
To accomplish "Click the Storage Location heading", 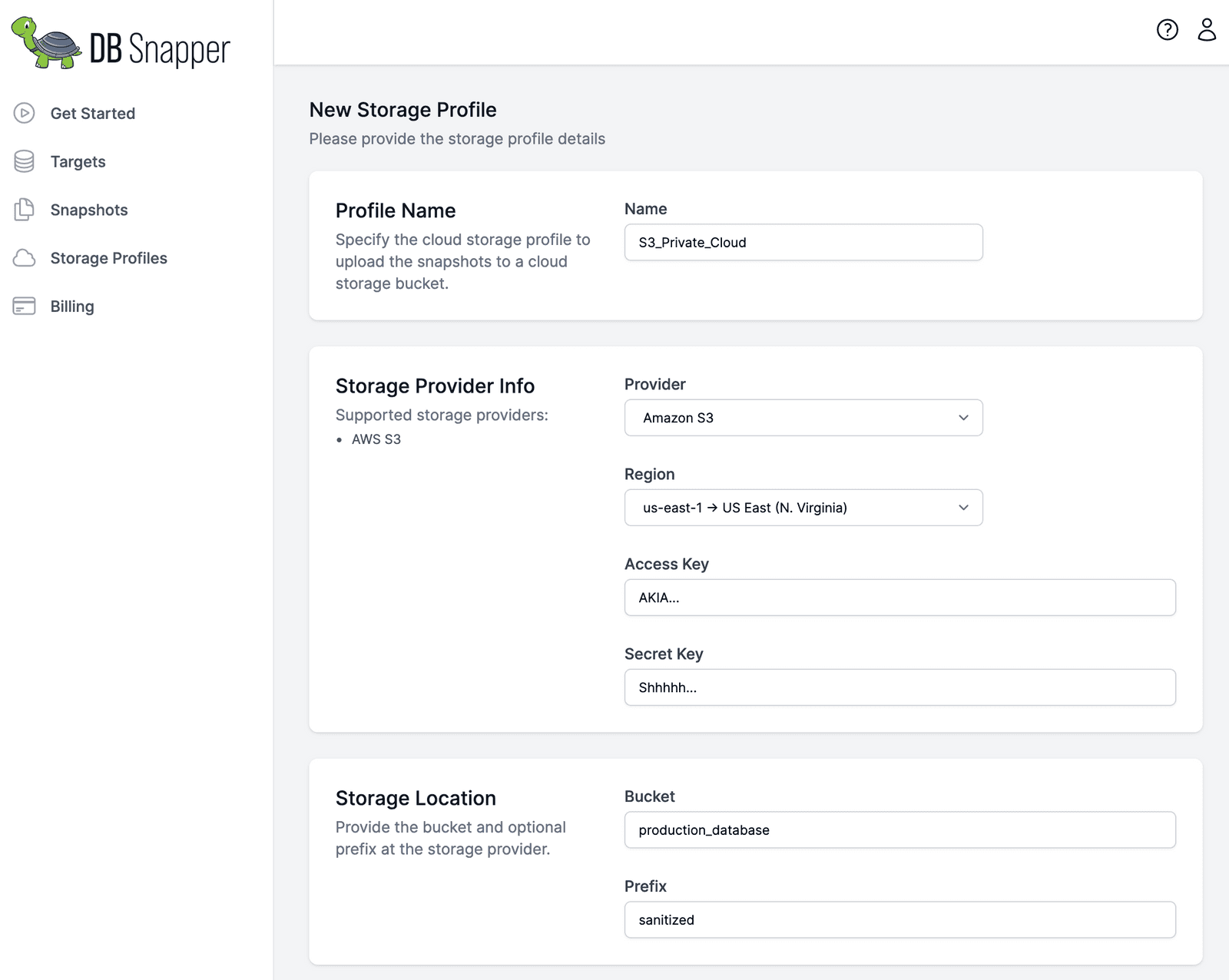I will (416, 798).
